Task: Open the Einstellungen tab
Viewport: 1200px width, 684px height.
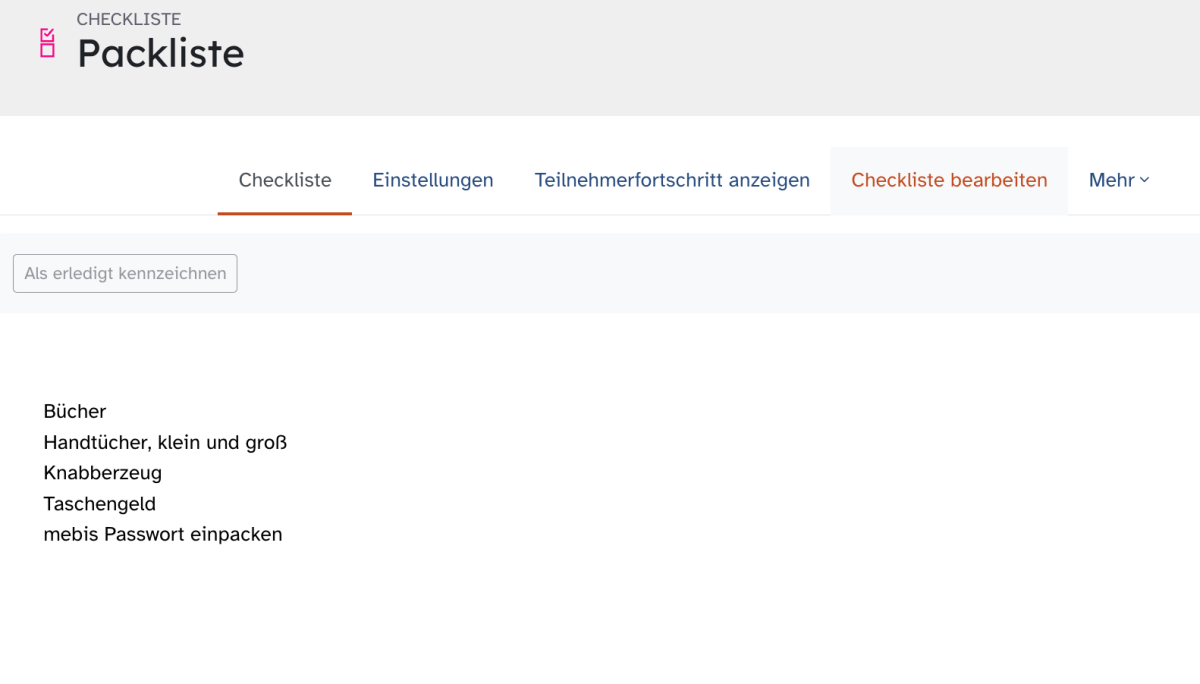Action: [433, 180]
